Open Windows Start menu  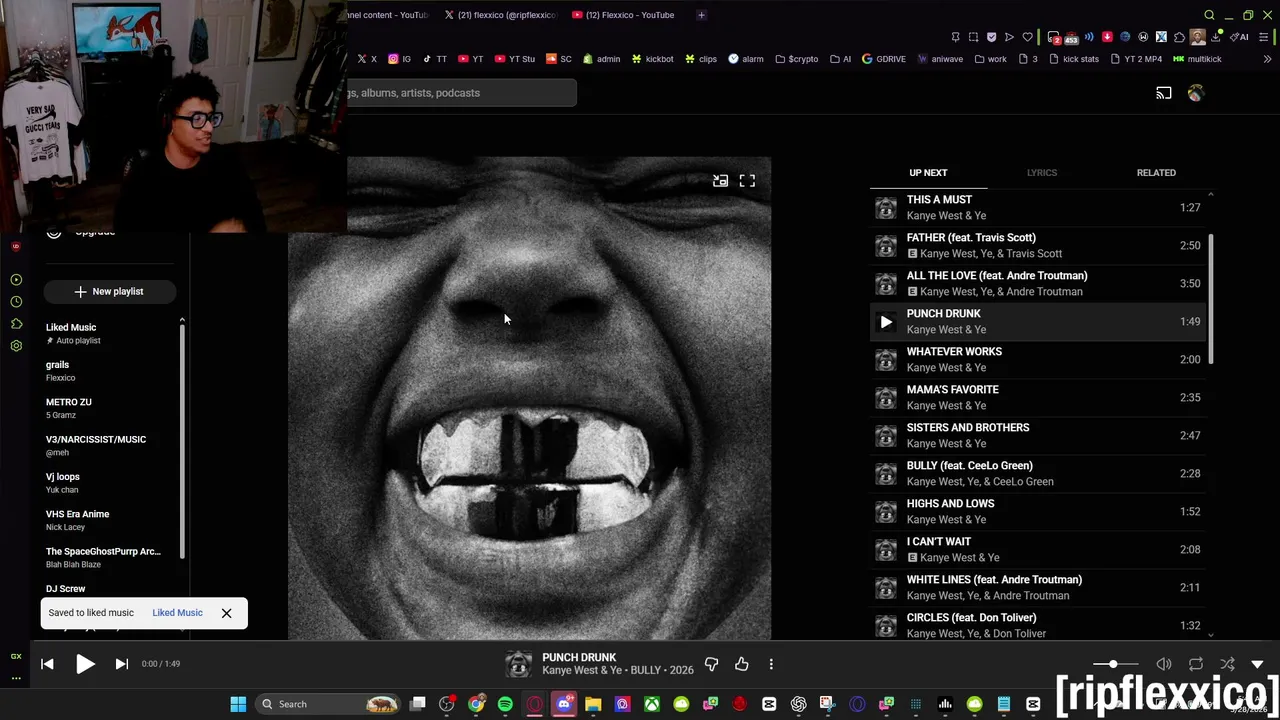coord(238,704)
